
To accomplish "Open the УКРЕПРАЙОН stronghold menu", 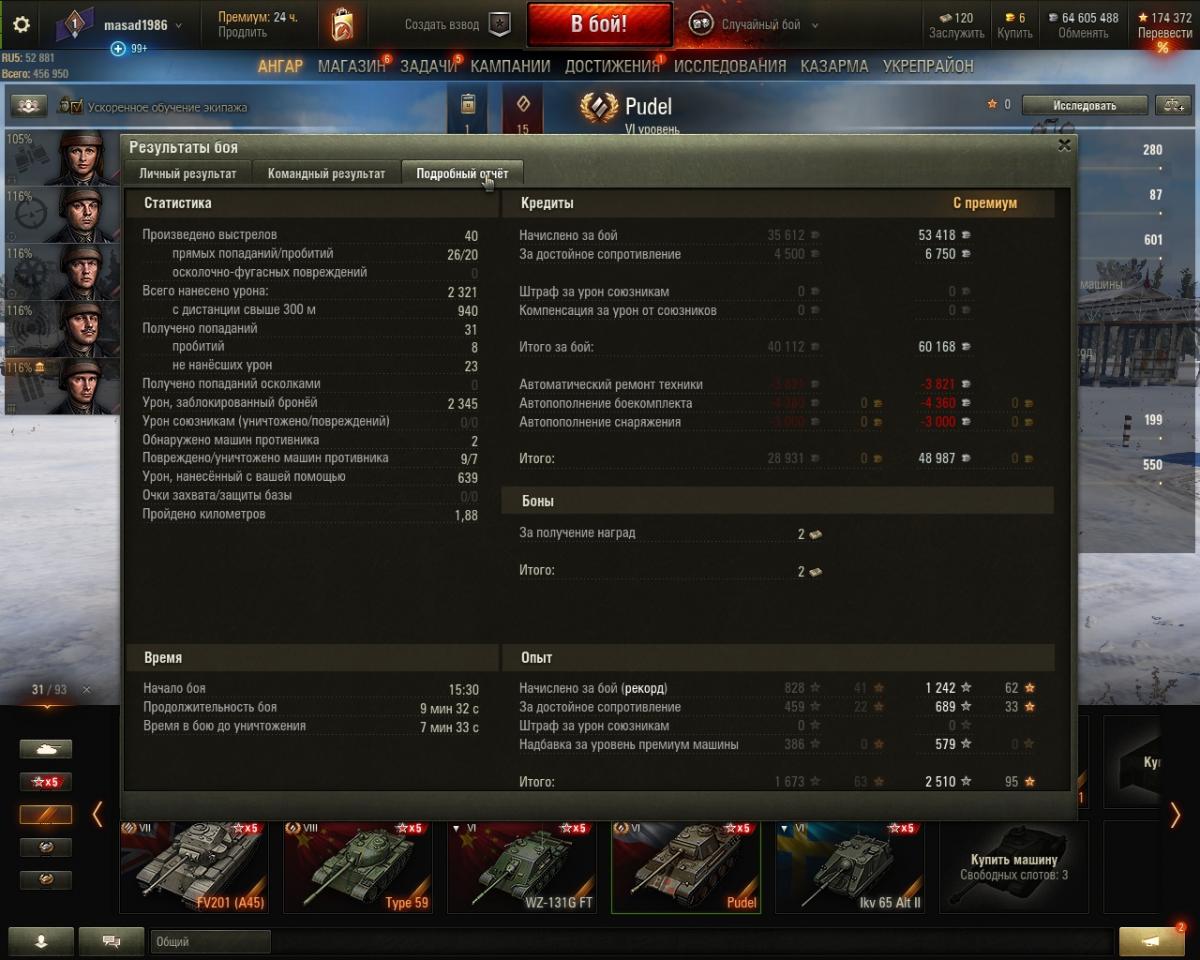I will click(928, 66).
